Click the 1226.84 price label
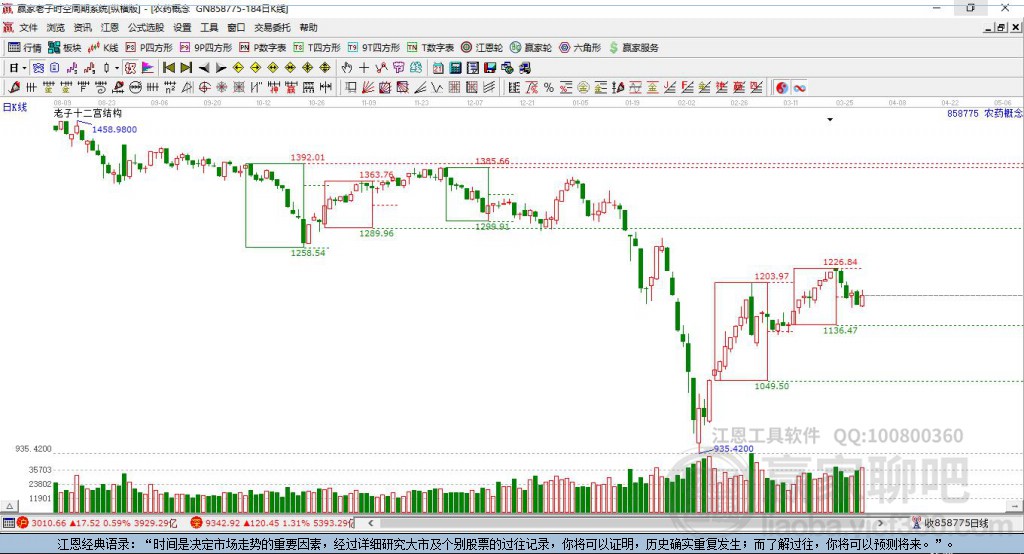This screenshot has height=554, width=1024. click(840, 262)
